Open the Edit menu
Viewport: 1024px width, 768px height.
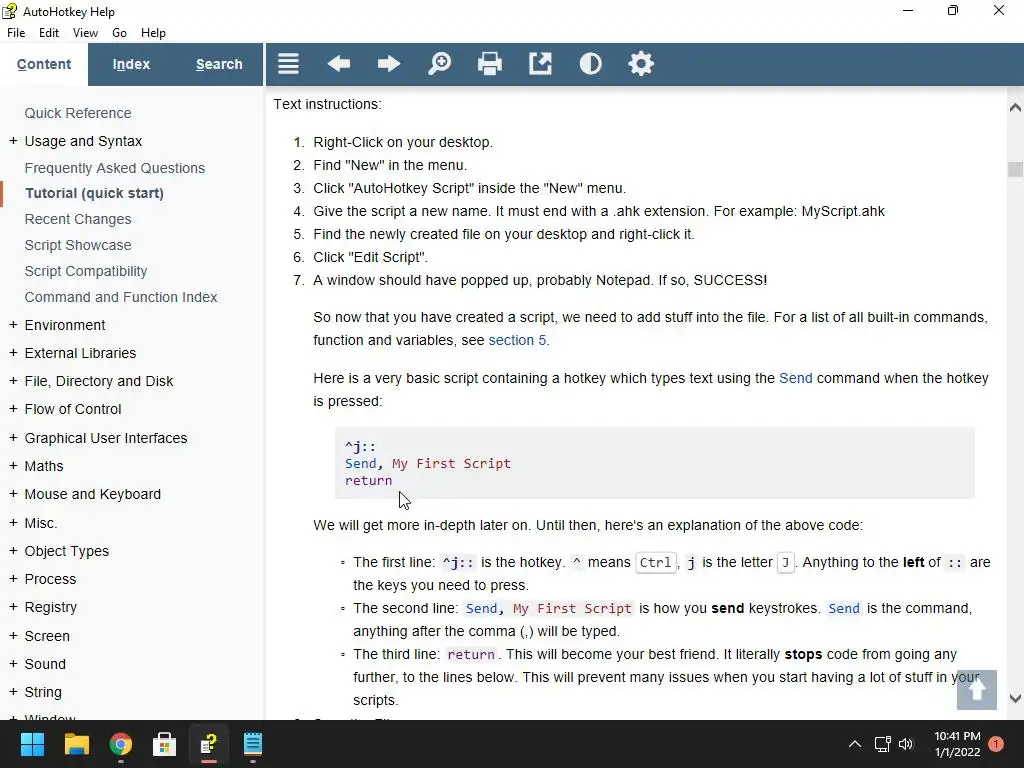pos(49,33)
